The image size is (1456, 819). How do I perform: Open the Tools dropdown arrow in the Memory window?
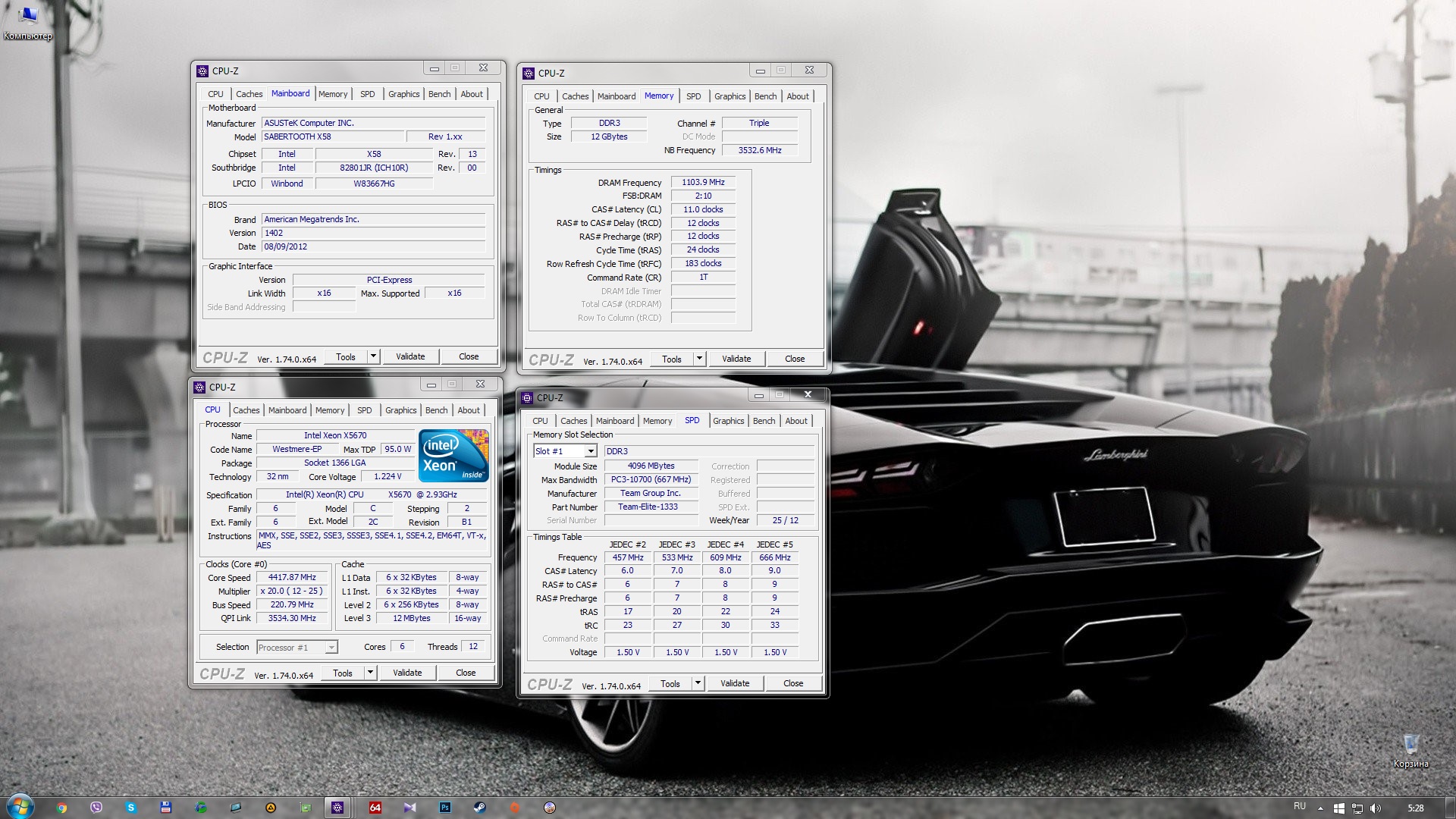pos(699,359)
